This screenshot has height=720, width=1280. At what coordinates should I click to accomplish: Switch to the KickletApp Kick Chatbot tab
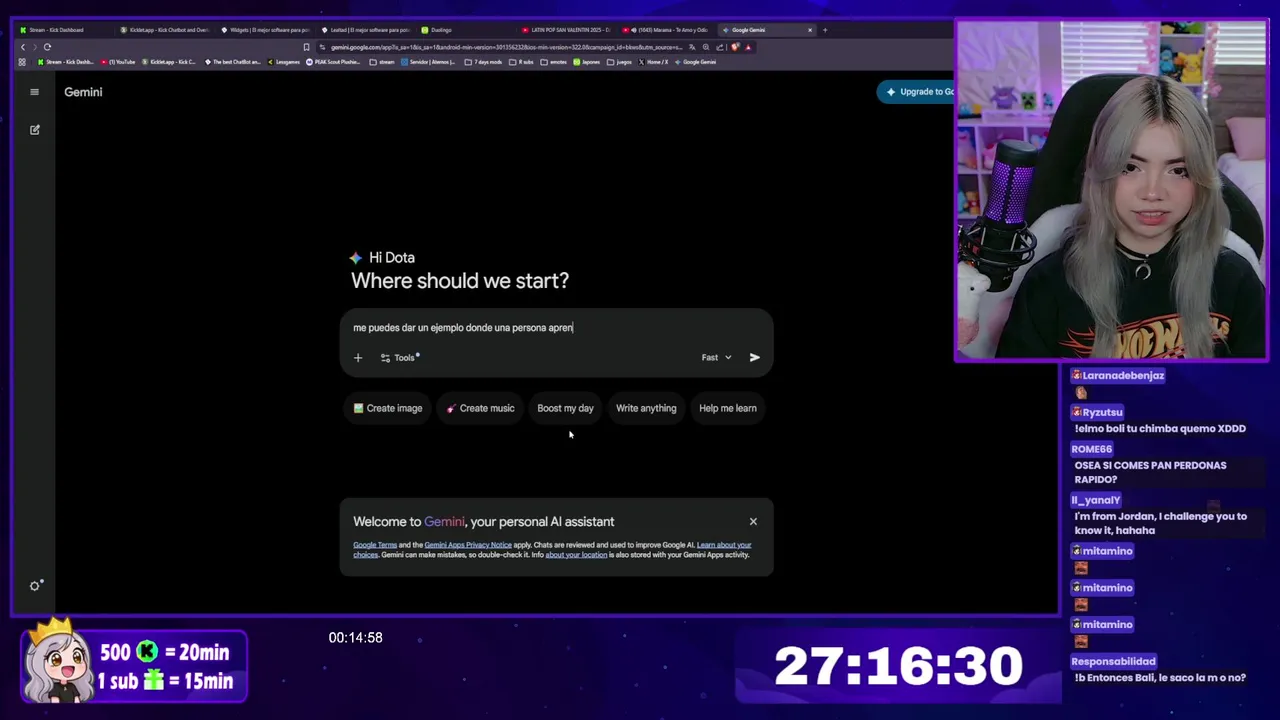click(x=165, y=30)
